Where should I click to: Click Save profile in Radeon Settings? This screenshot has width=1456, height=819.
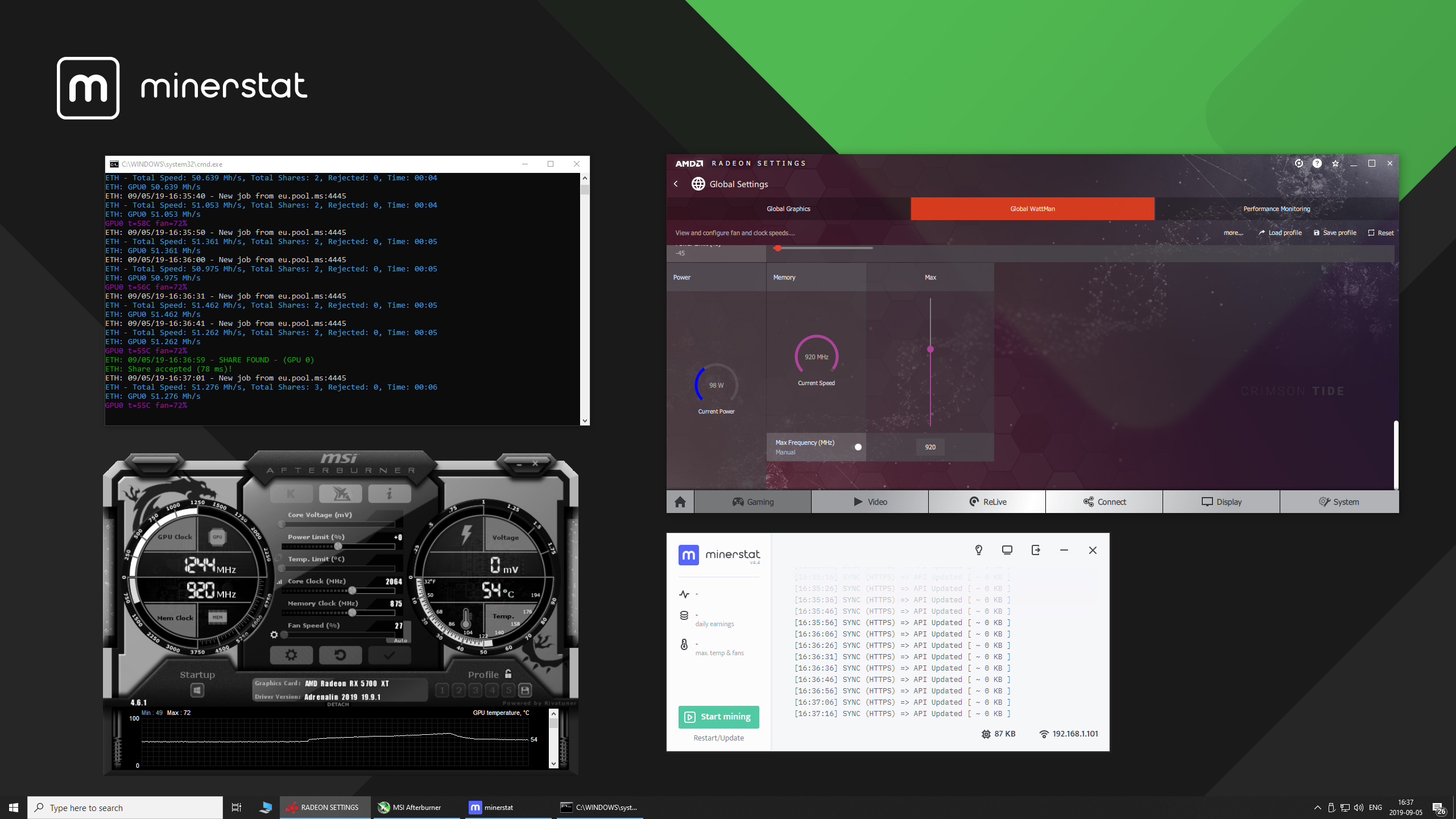click(1334, 233)
